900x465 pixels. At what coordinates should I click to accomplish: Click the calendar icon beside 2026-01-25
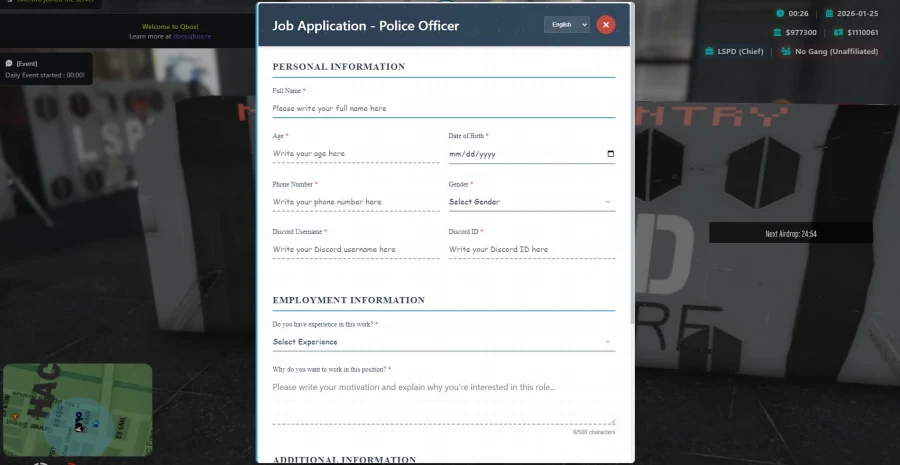point(829,14)
